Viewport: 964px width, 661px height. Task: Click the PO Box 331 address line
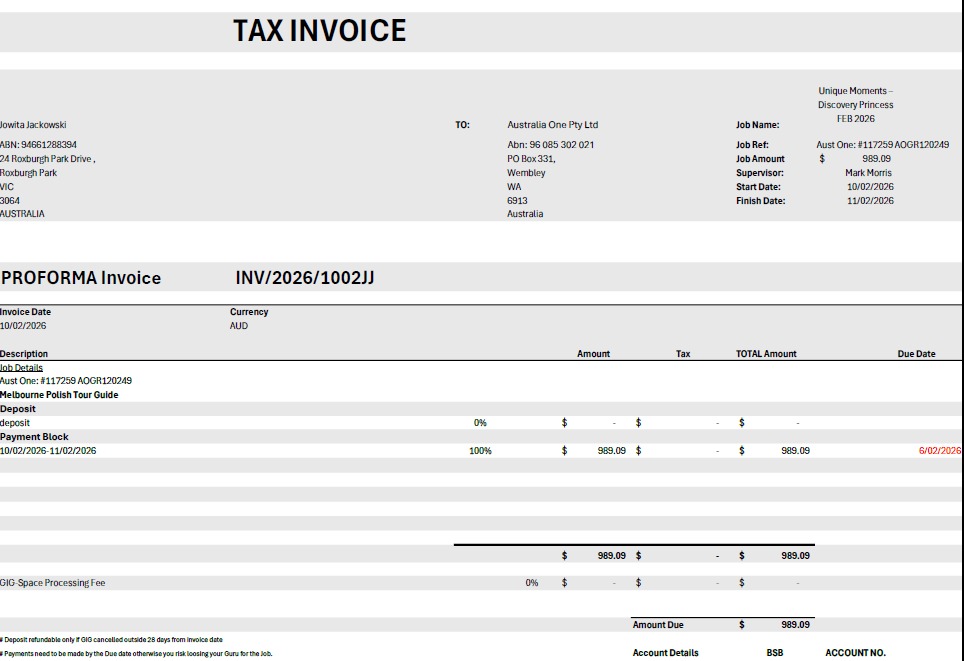[531, 159]
